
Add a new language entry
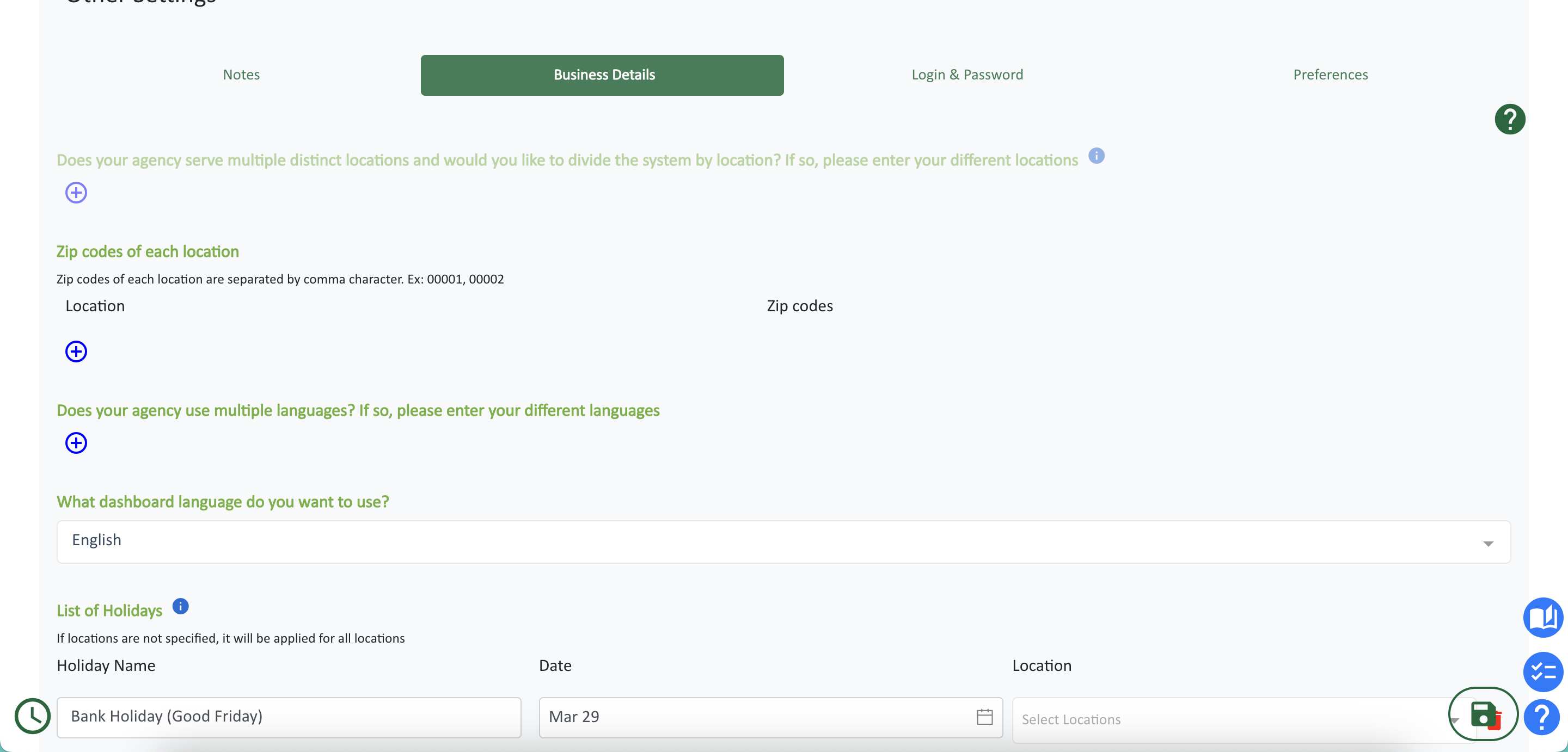point(76,443)
